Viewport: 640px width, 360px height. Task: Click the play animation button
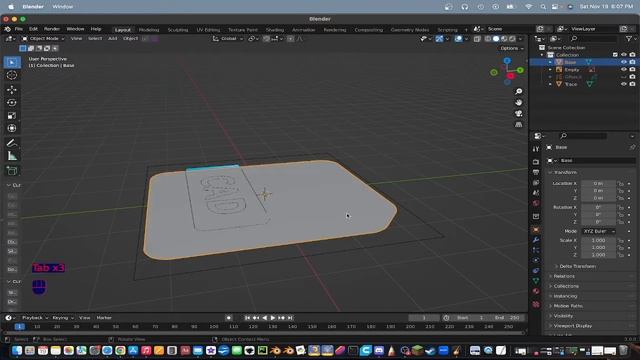(273, 318)
